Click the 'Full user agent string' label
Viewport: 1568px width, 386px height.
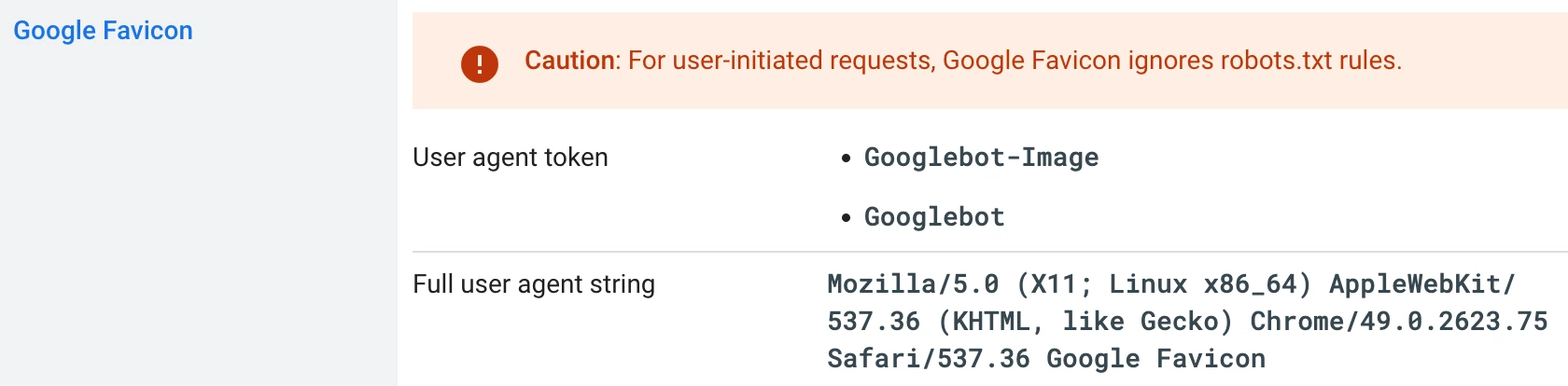(534, 284)
